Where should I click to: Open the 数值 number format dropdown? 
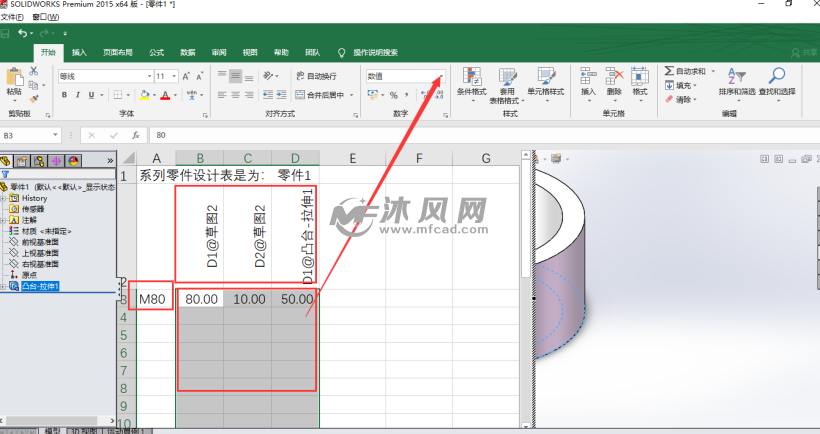click(441, 76)
